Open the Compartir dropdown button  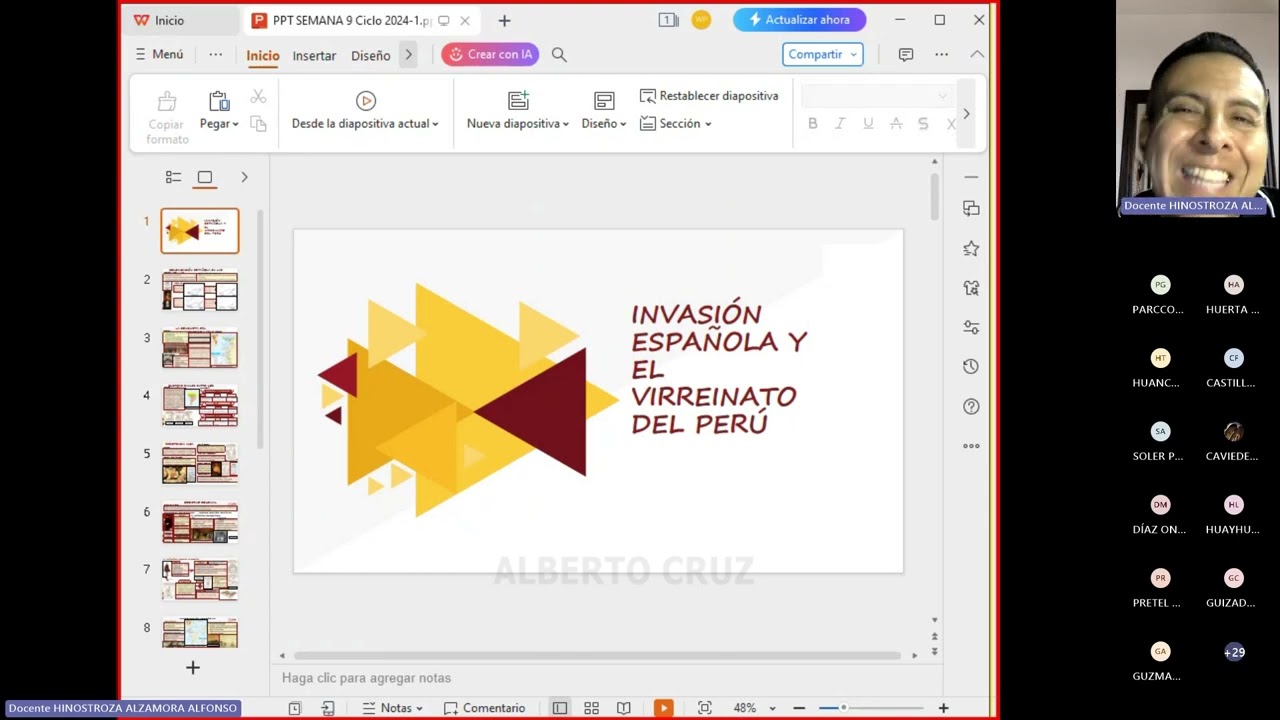point(823,55)
